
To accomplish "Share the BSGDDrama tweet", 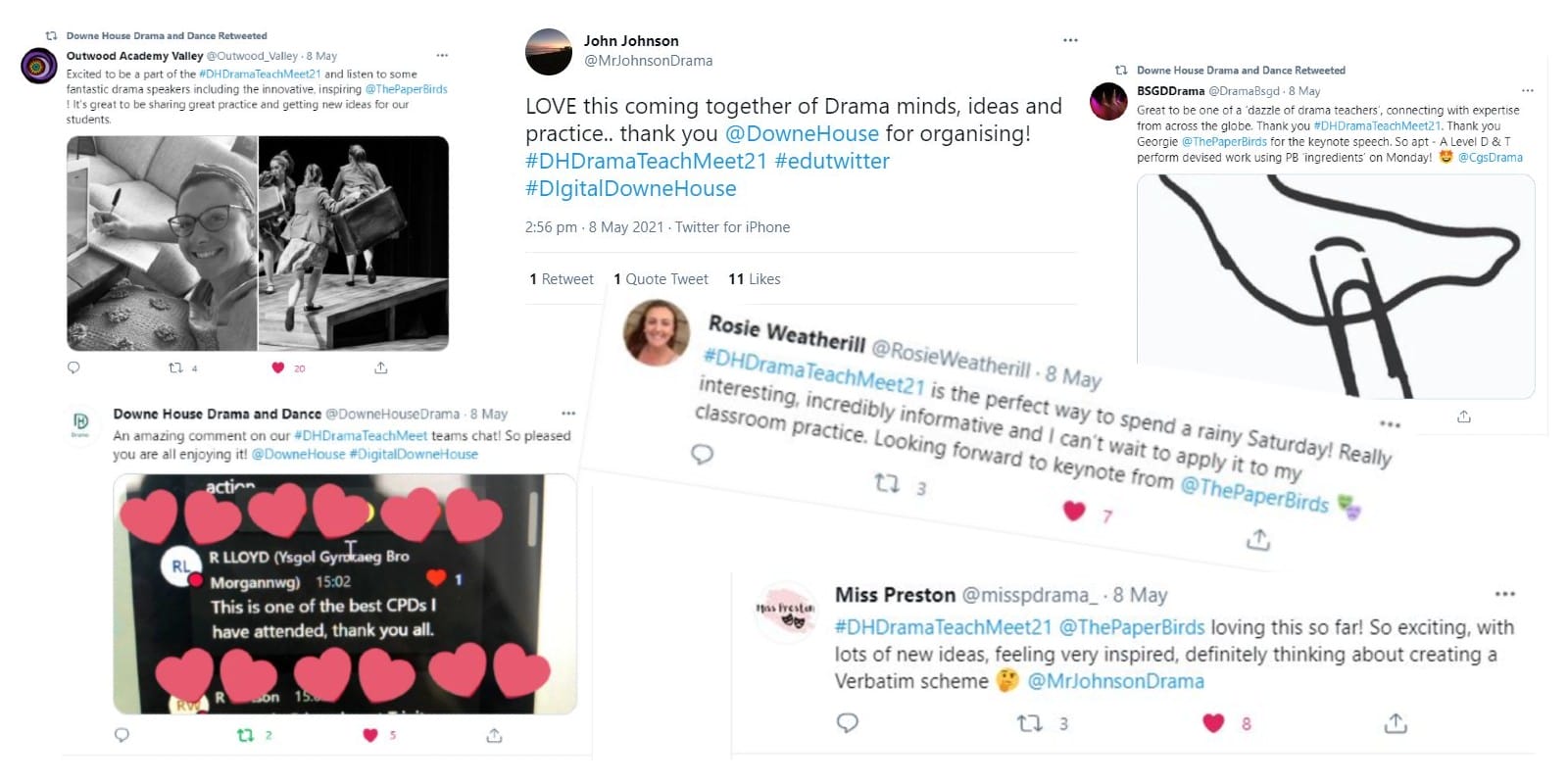I will coord(1463,416).
